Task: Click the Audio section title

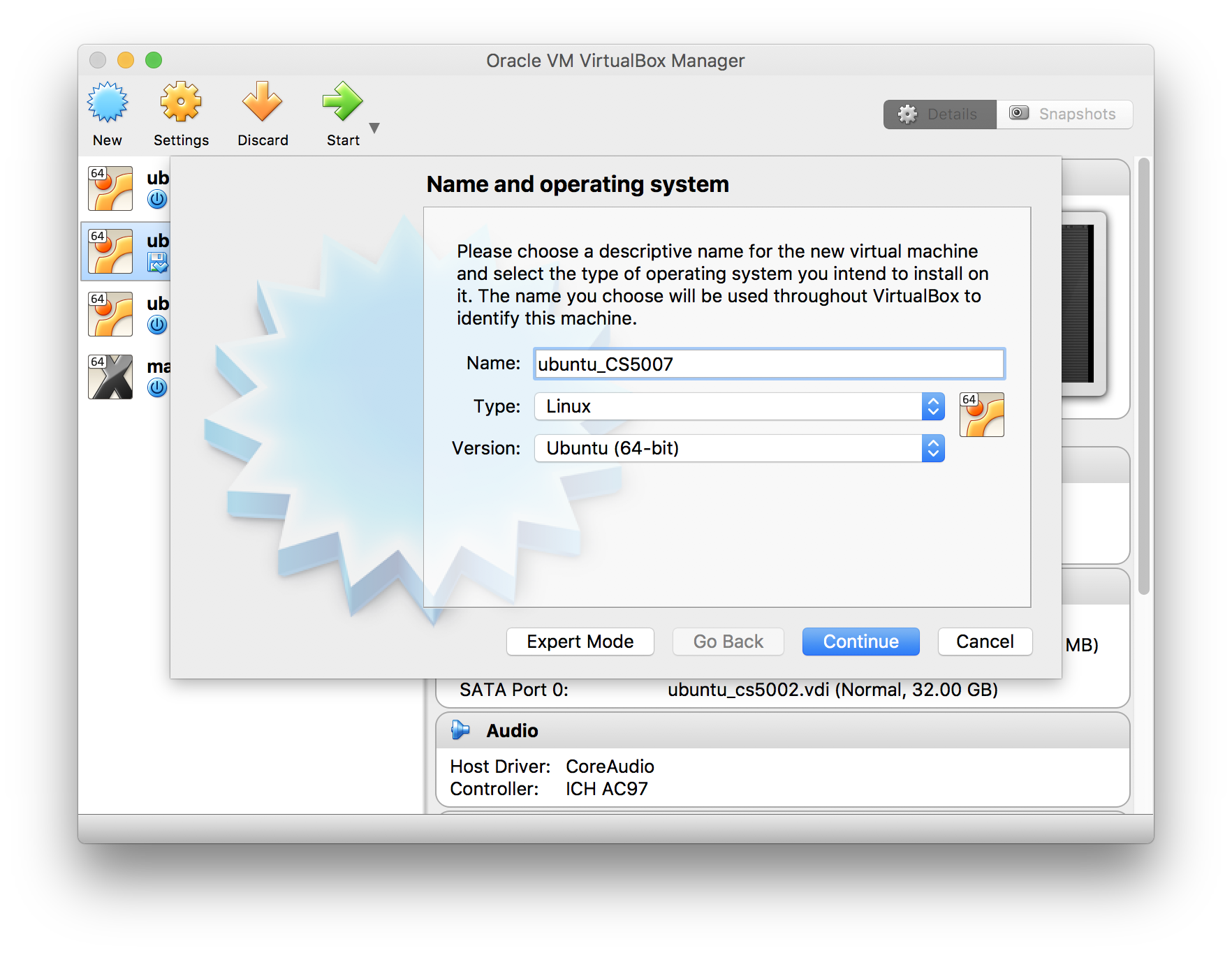Action: coord(513,731)
